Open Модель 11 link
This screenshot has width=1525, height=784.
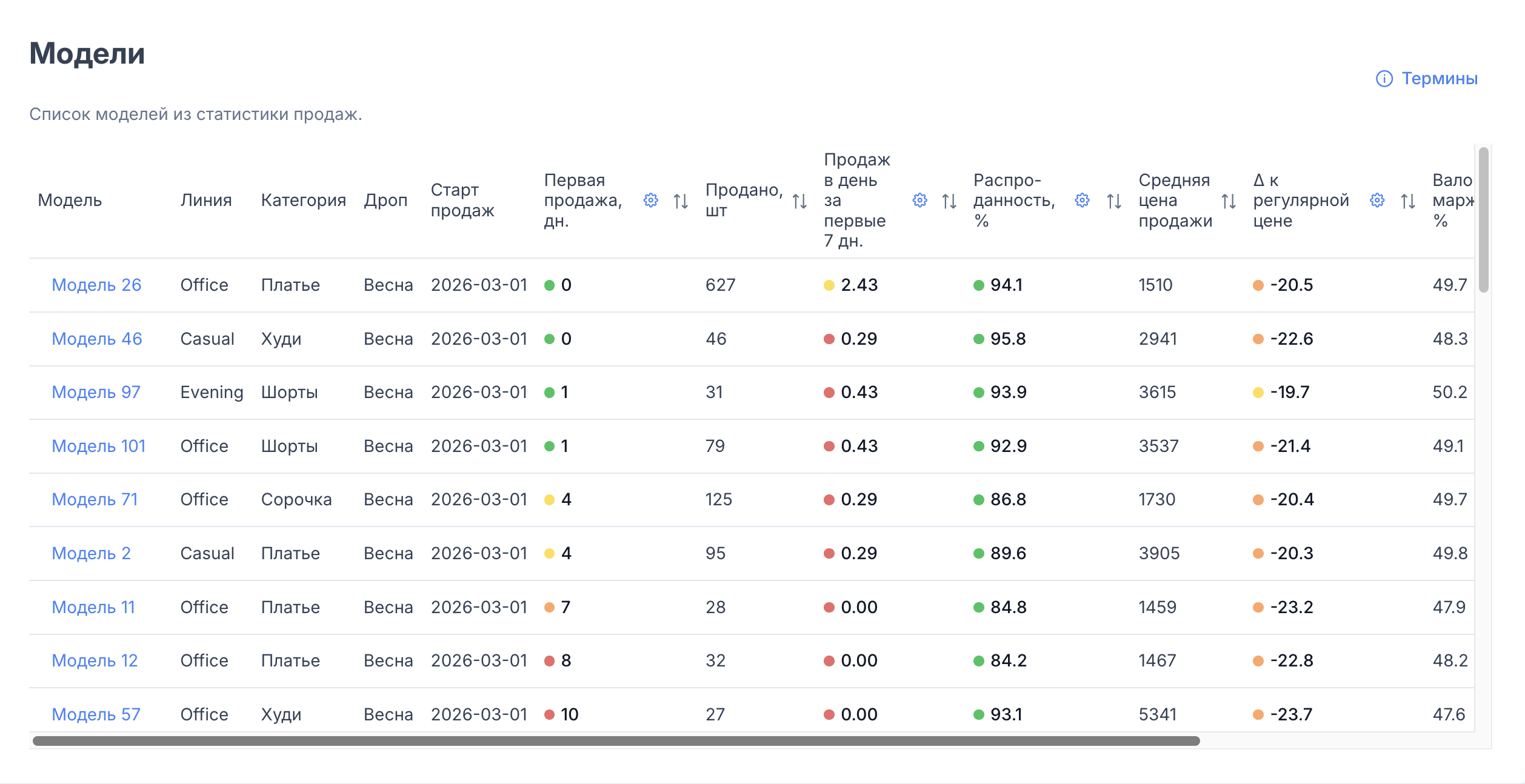click(93, 607)
